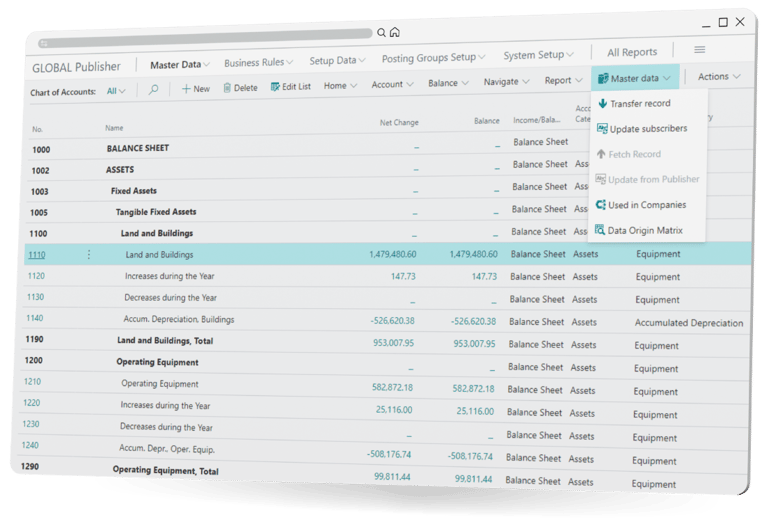Expand the Setup Data menu
Screen dimensions: 769x526
tap(337, 60)
